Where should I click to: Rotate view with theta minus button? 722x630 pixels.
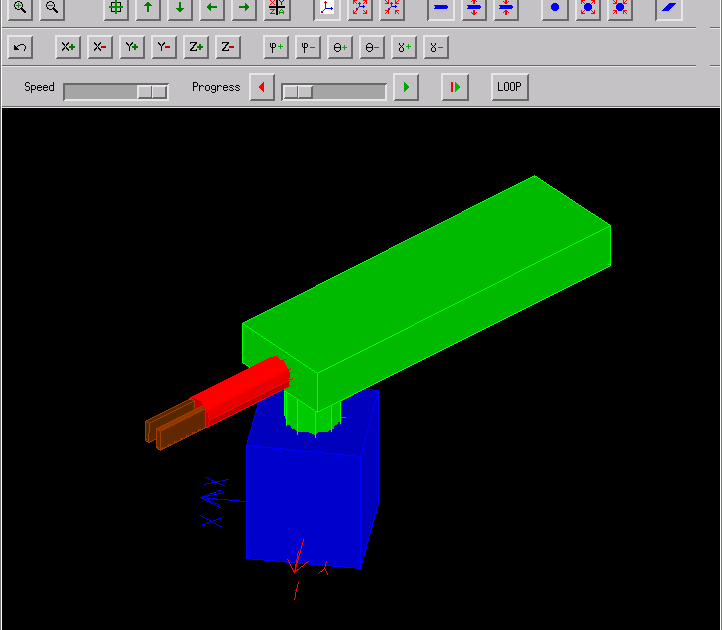tap(372, 47)
